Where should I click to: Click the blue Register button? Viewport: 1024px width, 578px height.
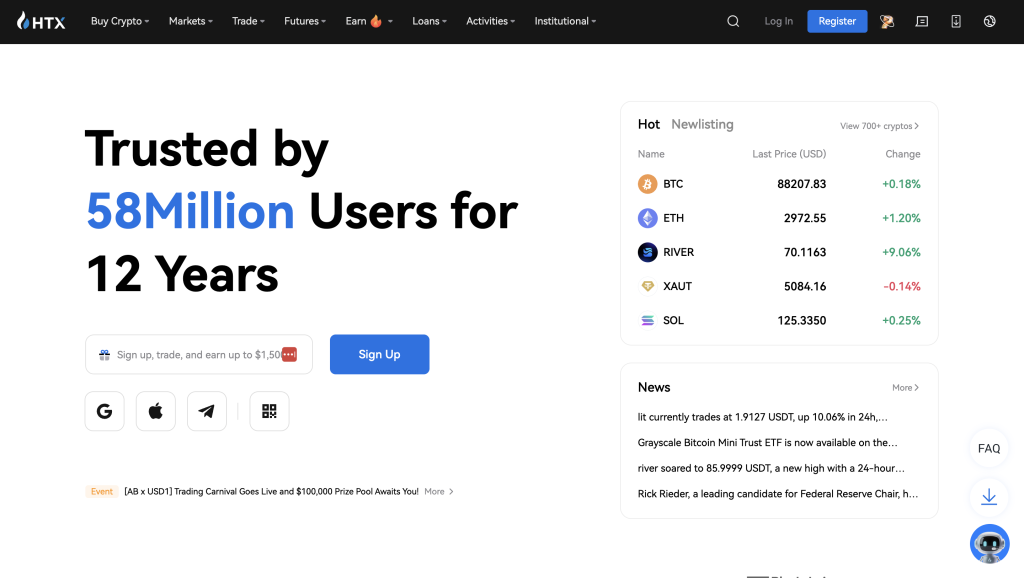(x=837, y=21)
